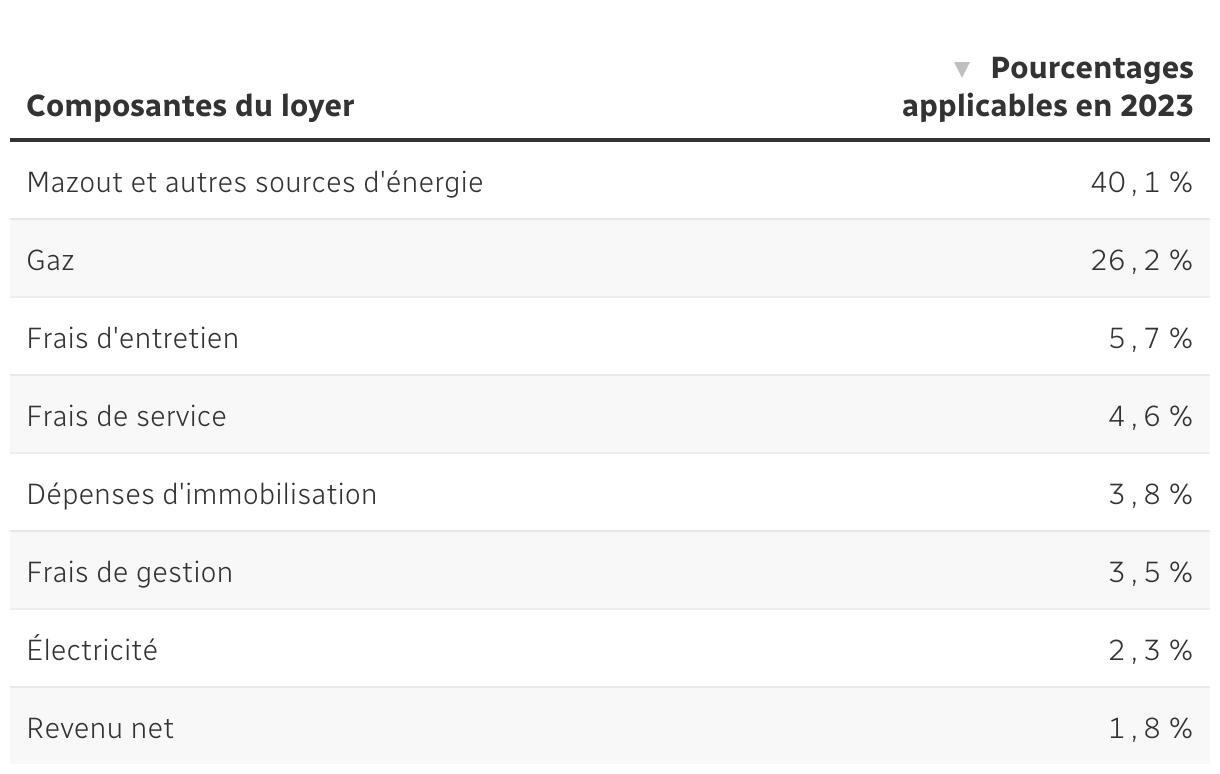Select the Électricité row label
Screen dimensions: 1220x774
coord(92,649)
